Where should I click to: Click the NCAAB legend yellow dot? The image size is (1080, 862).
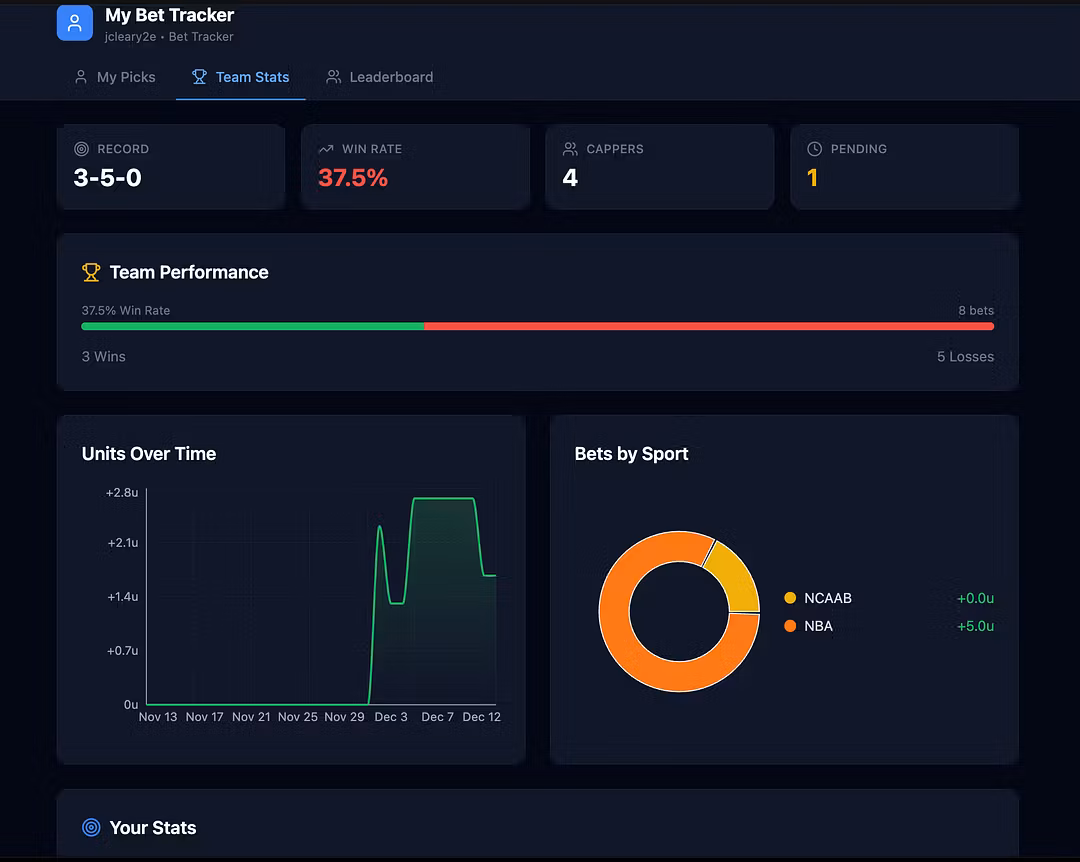pos(790,598)
